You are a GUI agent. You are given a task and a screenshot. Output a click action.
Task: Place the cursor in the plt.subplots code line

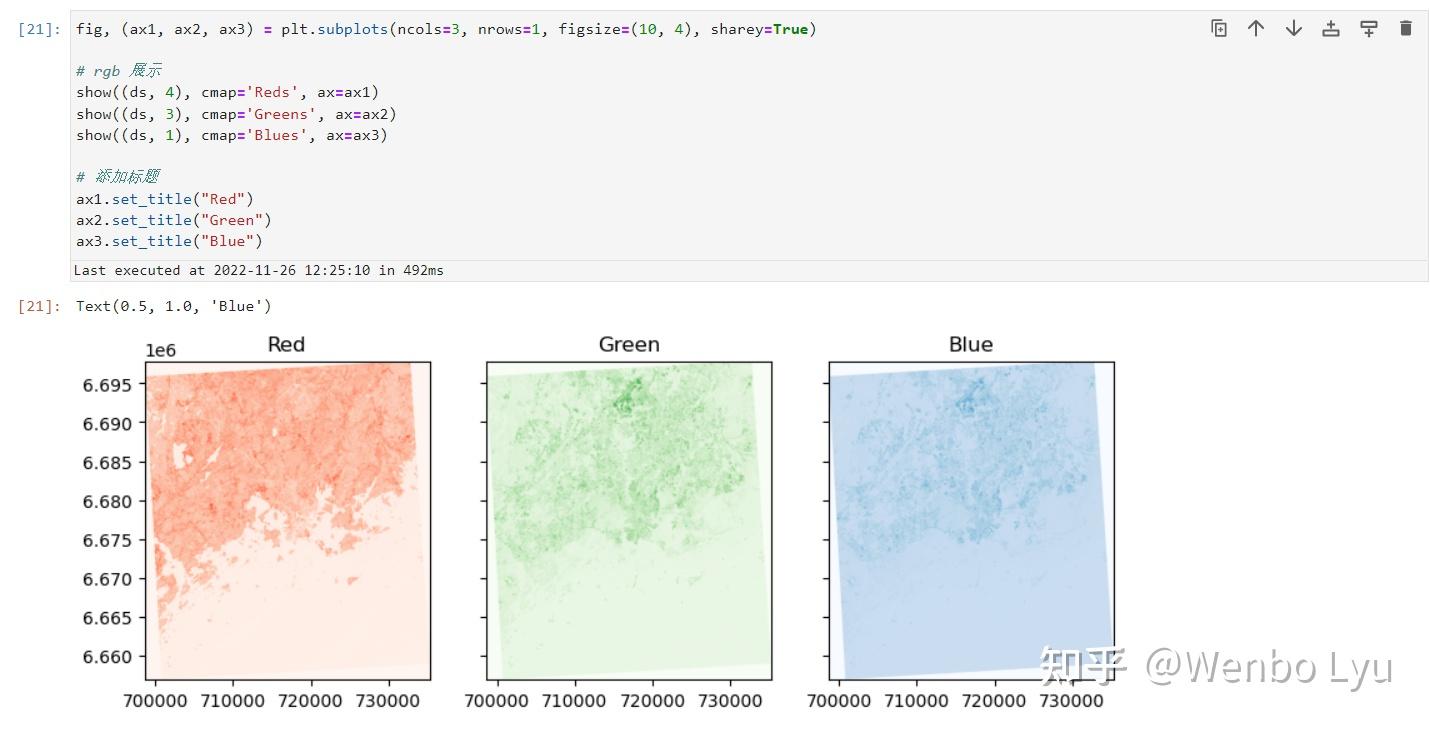click(x=446, y=30)
